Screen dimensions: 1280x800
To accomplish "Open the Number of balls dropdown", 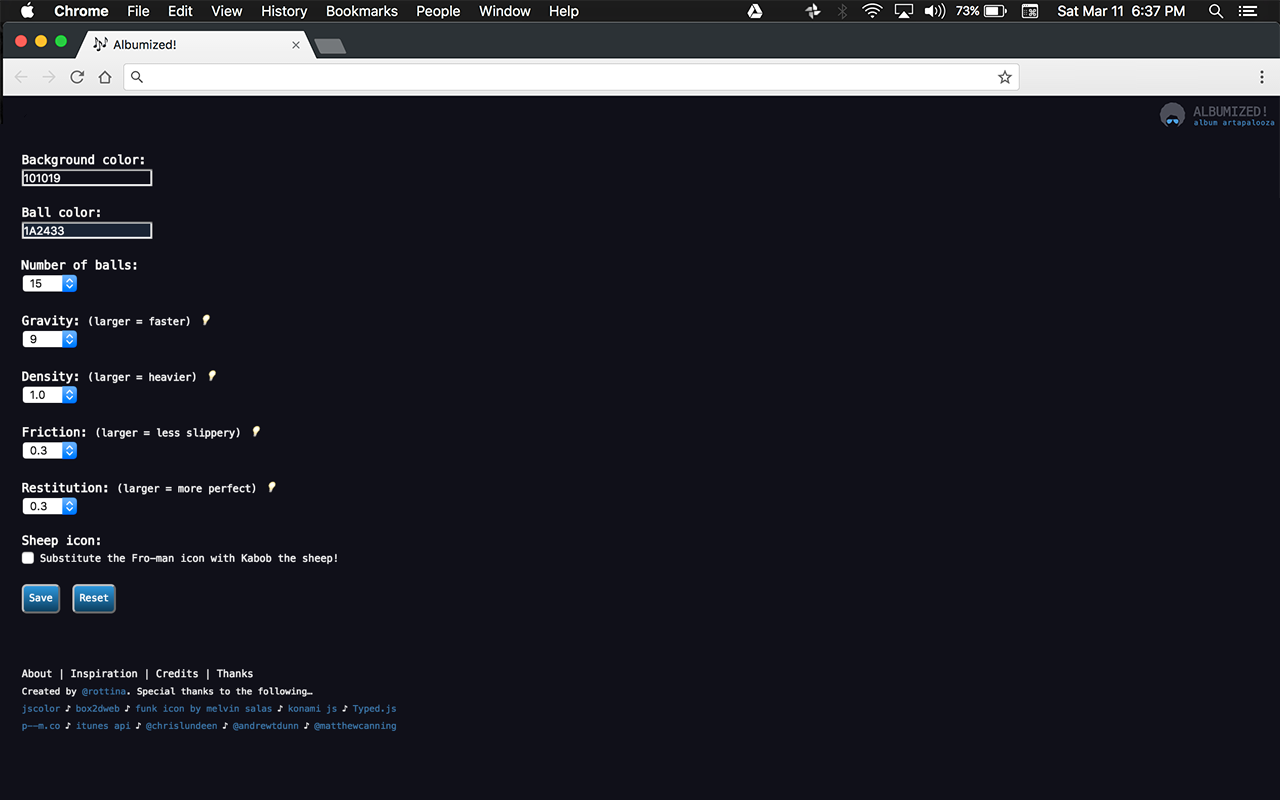I will click(50, 284).
